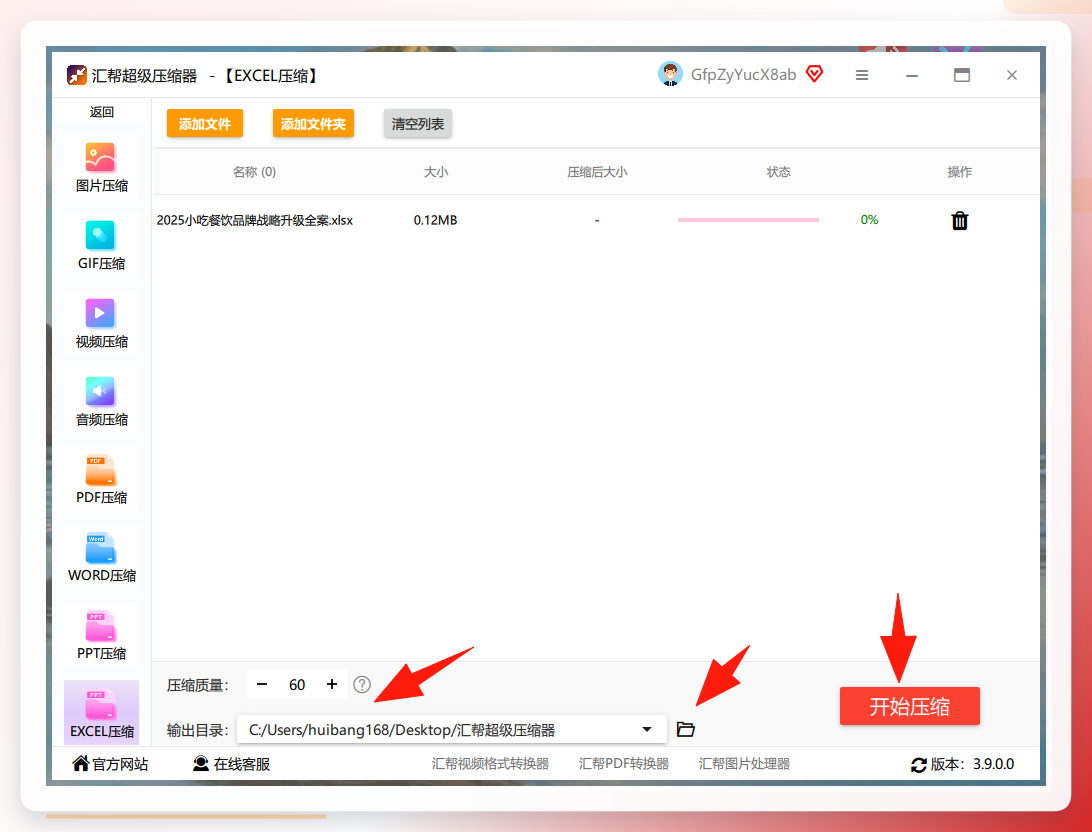Open the 汇帮视频格式转换器 link

pyautogui.click(x=490, y=764)
